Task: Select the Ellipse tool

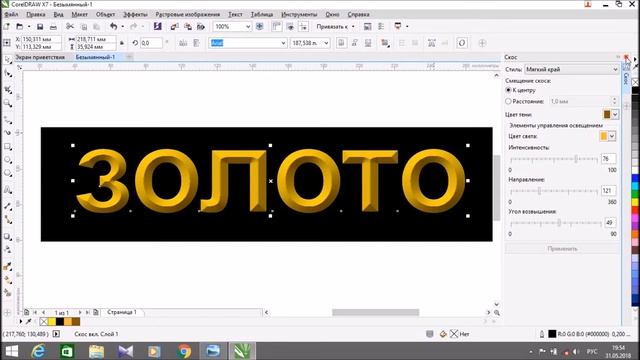Action: (8, 160)
